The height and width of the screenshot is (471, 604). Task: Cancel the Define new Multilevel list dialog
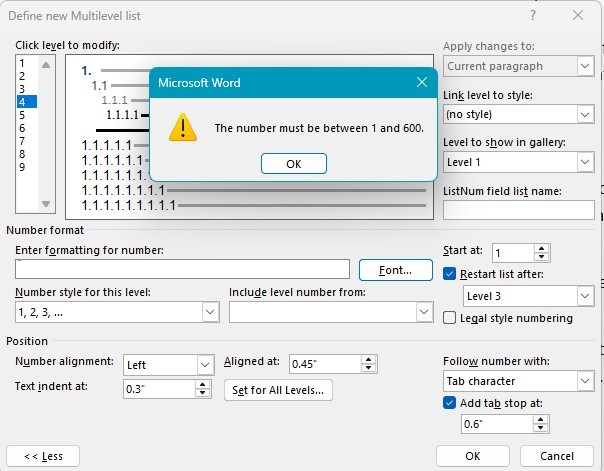(557, 456)
